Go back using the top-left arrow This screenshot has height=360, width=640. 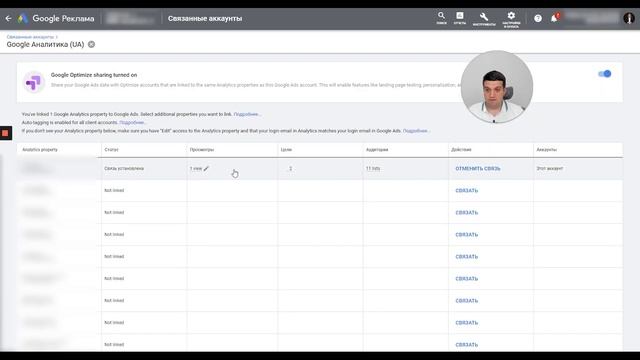[8, 18]
